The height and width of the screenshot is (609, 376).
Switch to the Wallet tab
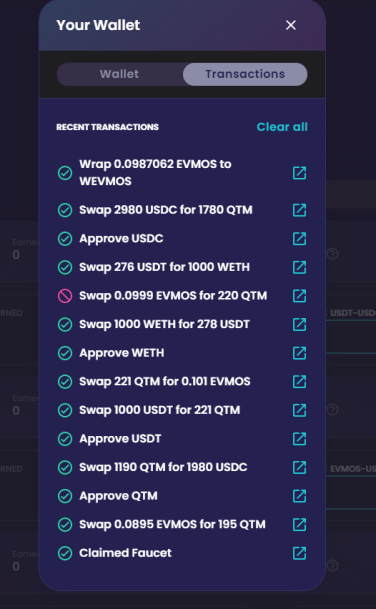coord(119,74)
